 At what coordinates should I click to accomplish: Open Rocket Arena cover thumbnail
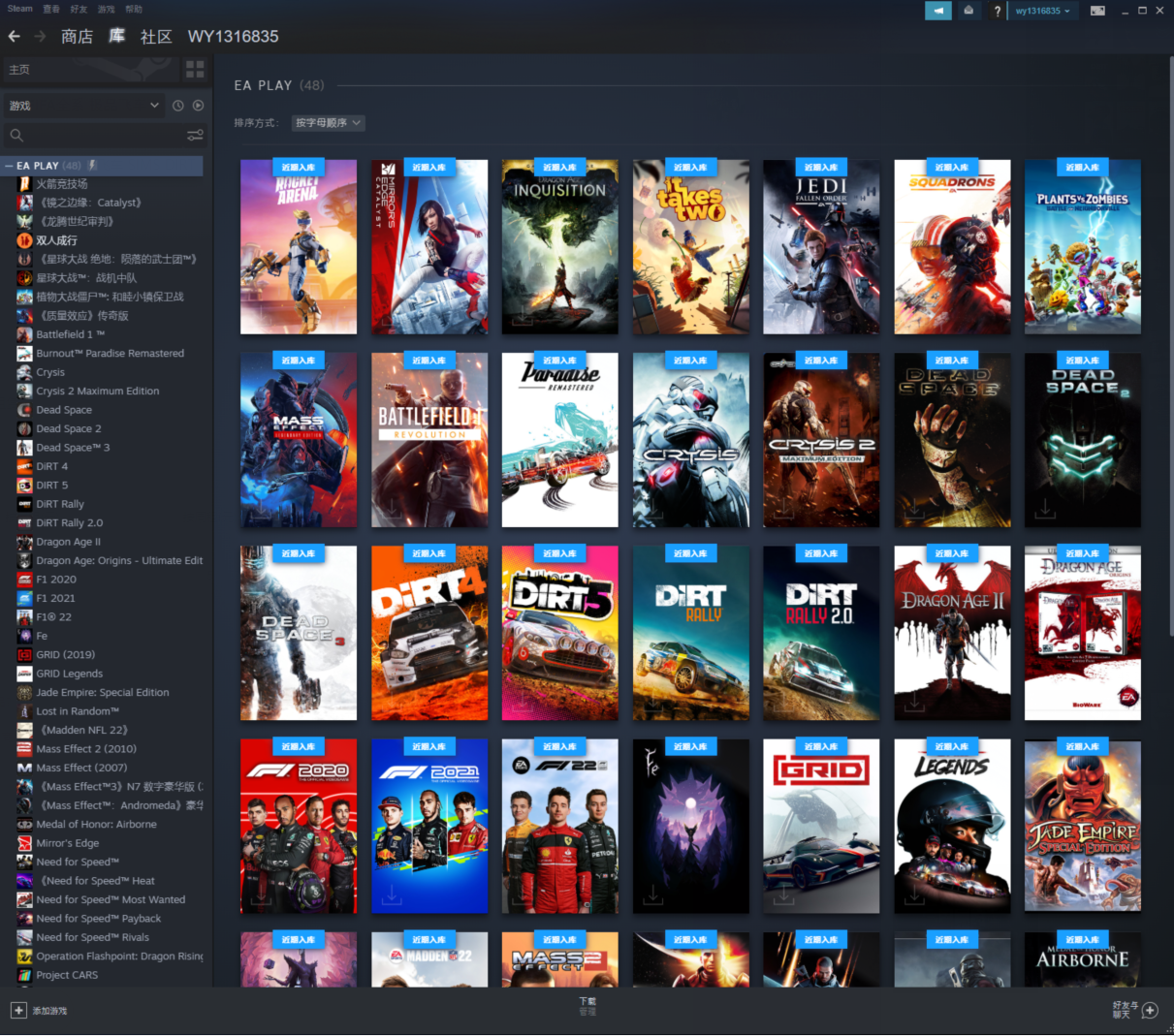tap(299, 247)
